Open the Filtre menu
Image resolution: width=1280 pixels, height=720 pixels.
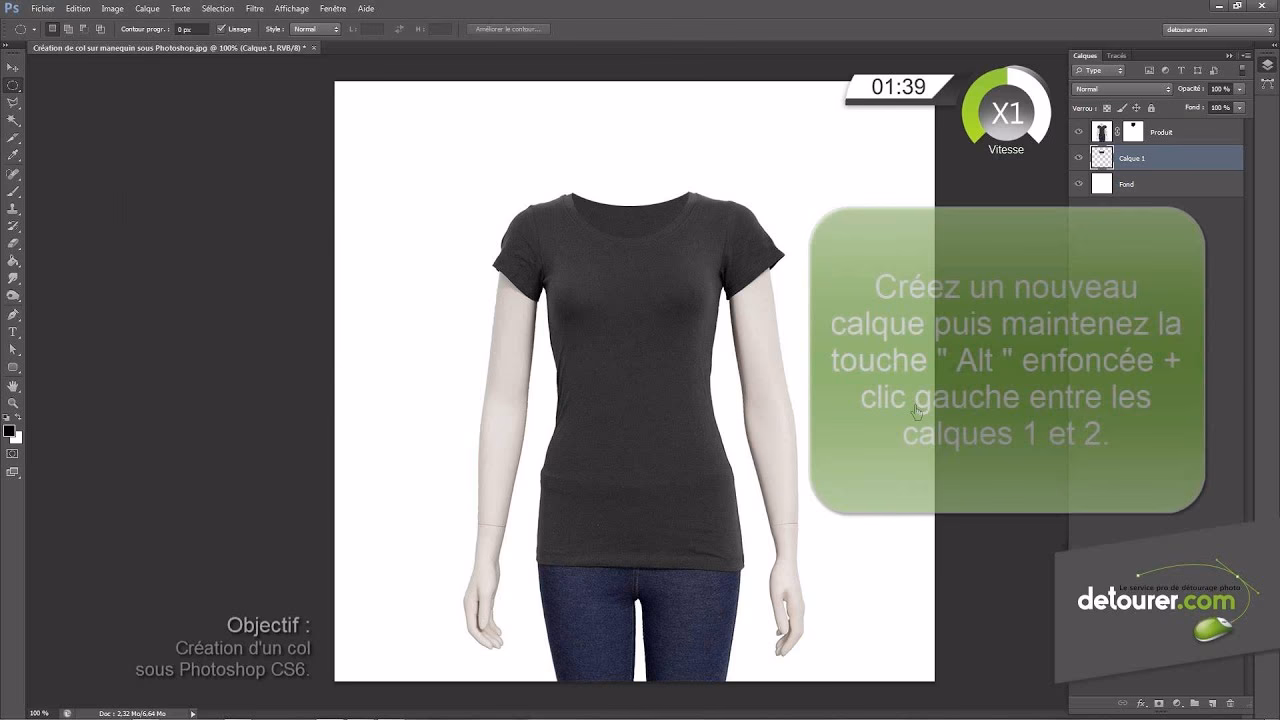254,8
